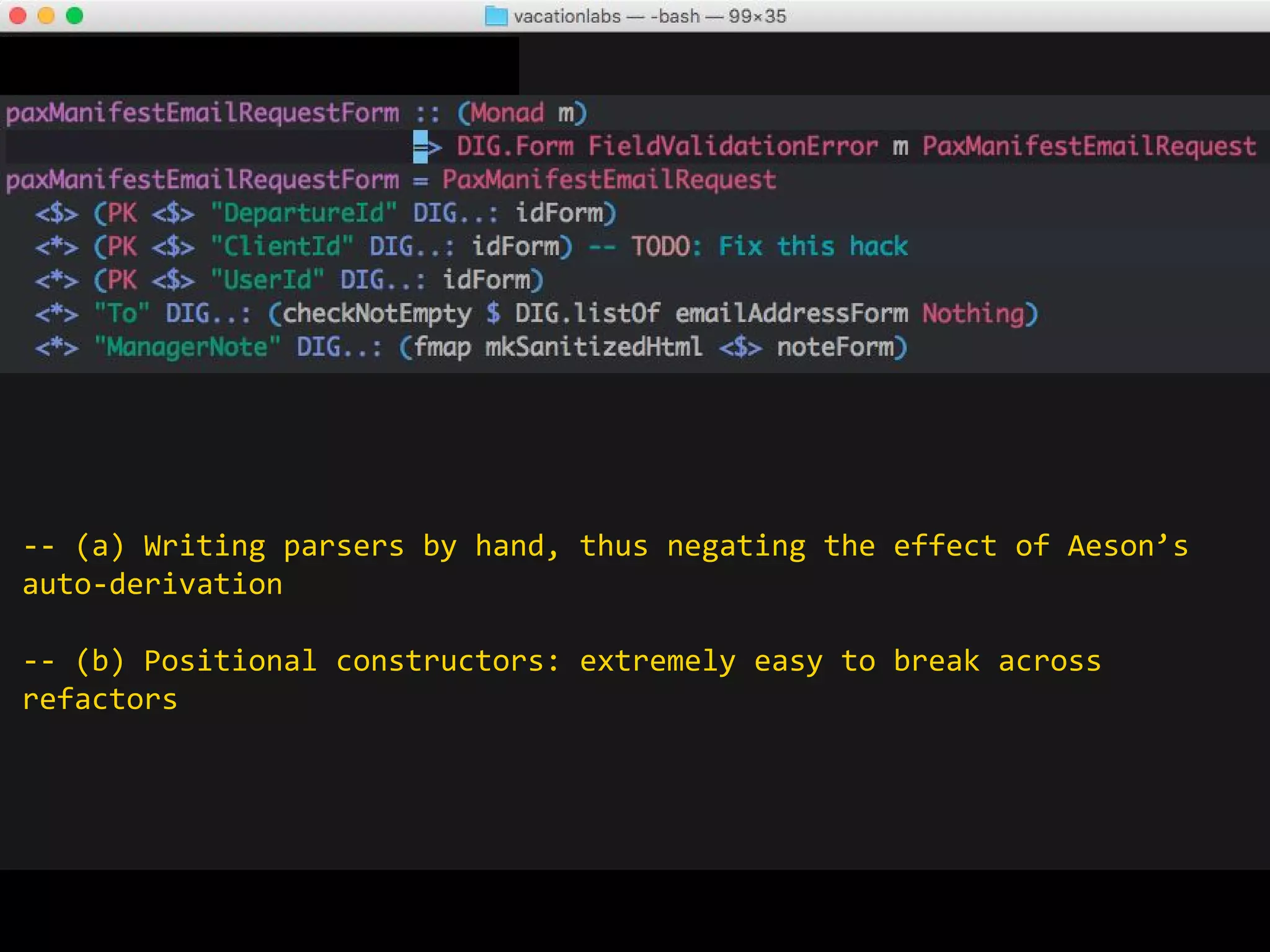Click 'Positional constructors:' in comment (b)
The height and width of the screenshot is (952, 1270).
tap(352, 661)
